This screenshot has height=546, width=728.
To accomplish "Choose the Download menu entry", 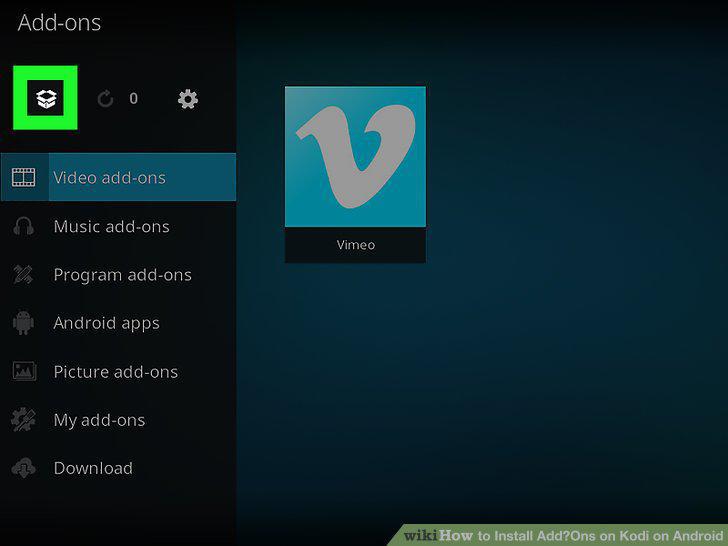I will tap(118, 468).
